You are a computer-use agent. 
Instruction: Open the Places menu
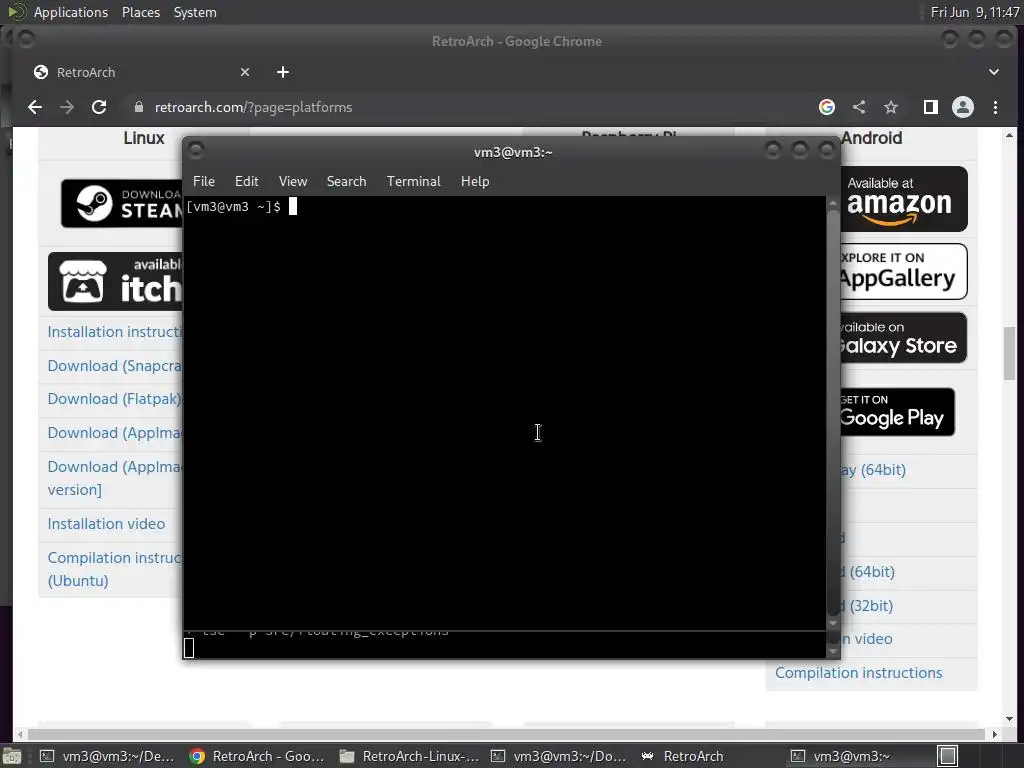click(140, 12)
